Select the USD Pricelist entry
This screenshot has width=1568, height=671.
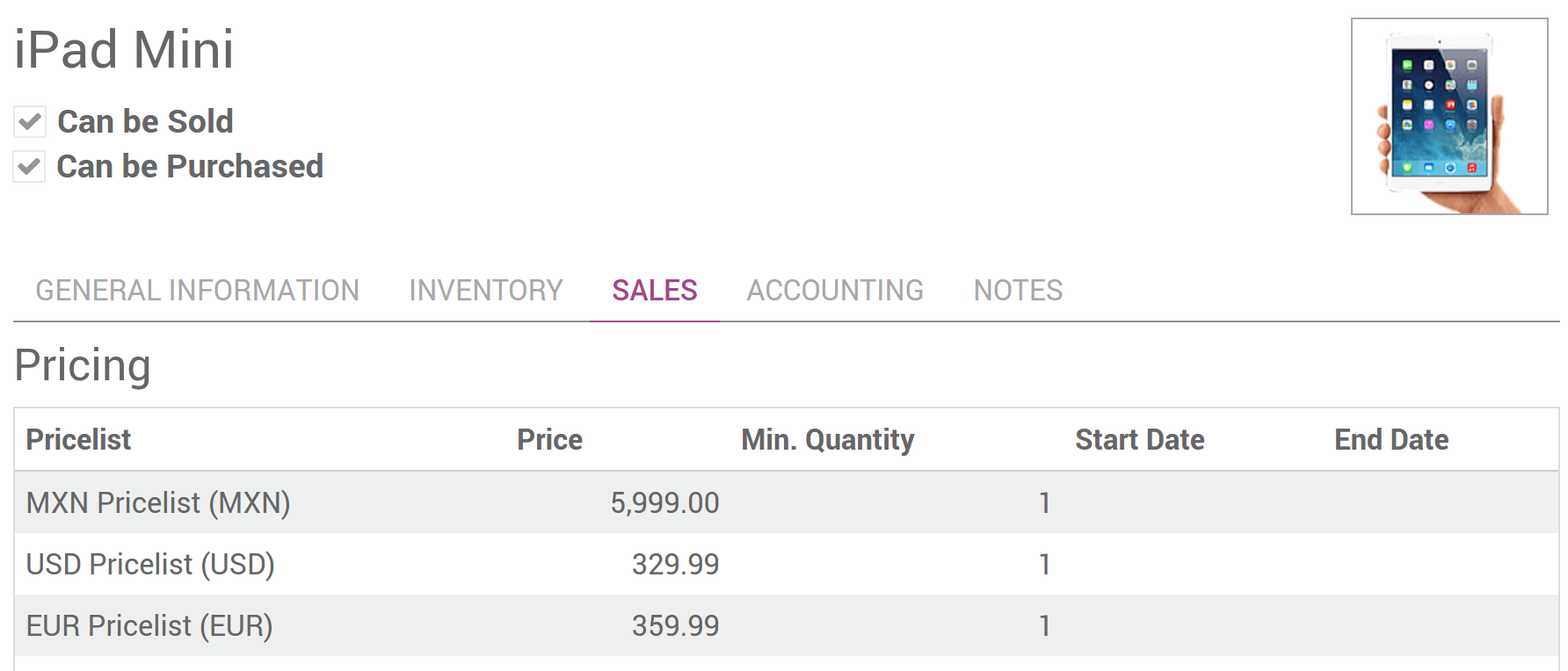[149, 565]
